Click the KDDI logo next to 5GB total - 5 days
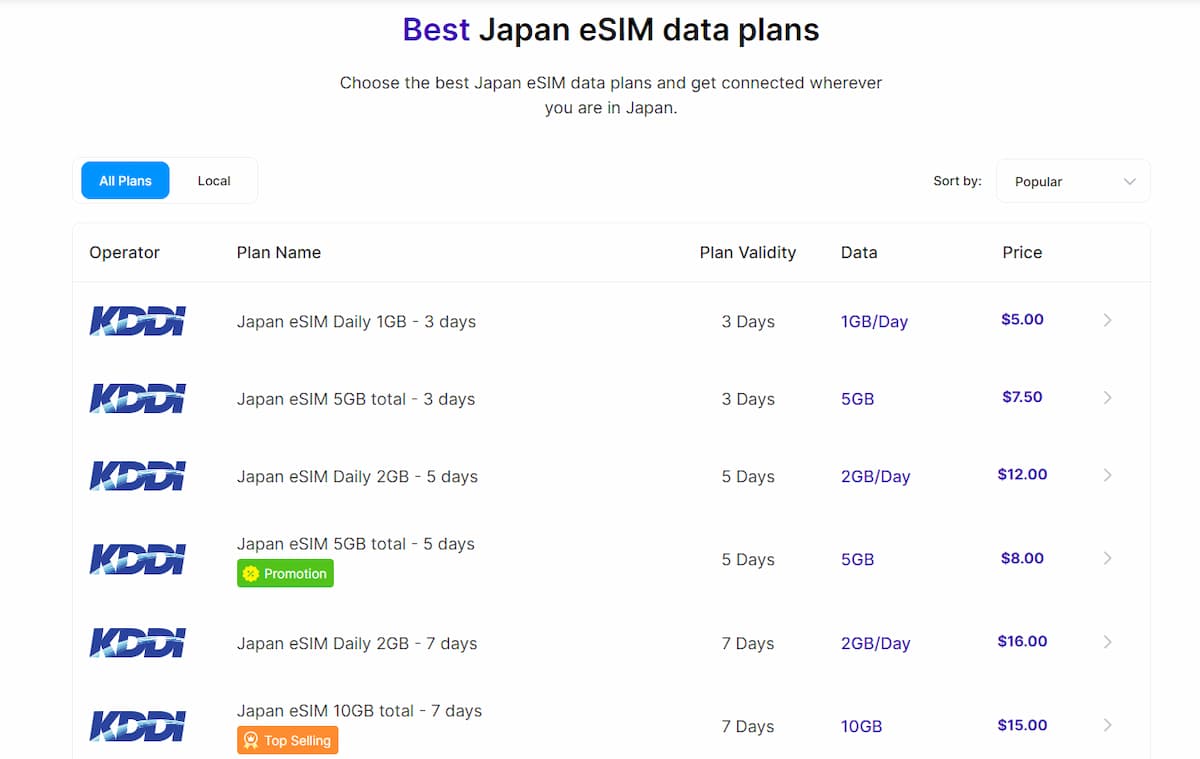Image resolution: width=1200 pixels, height=759 pixels. [x=137, y=558]
